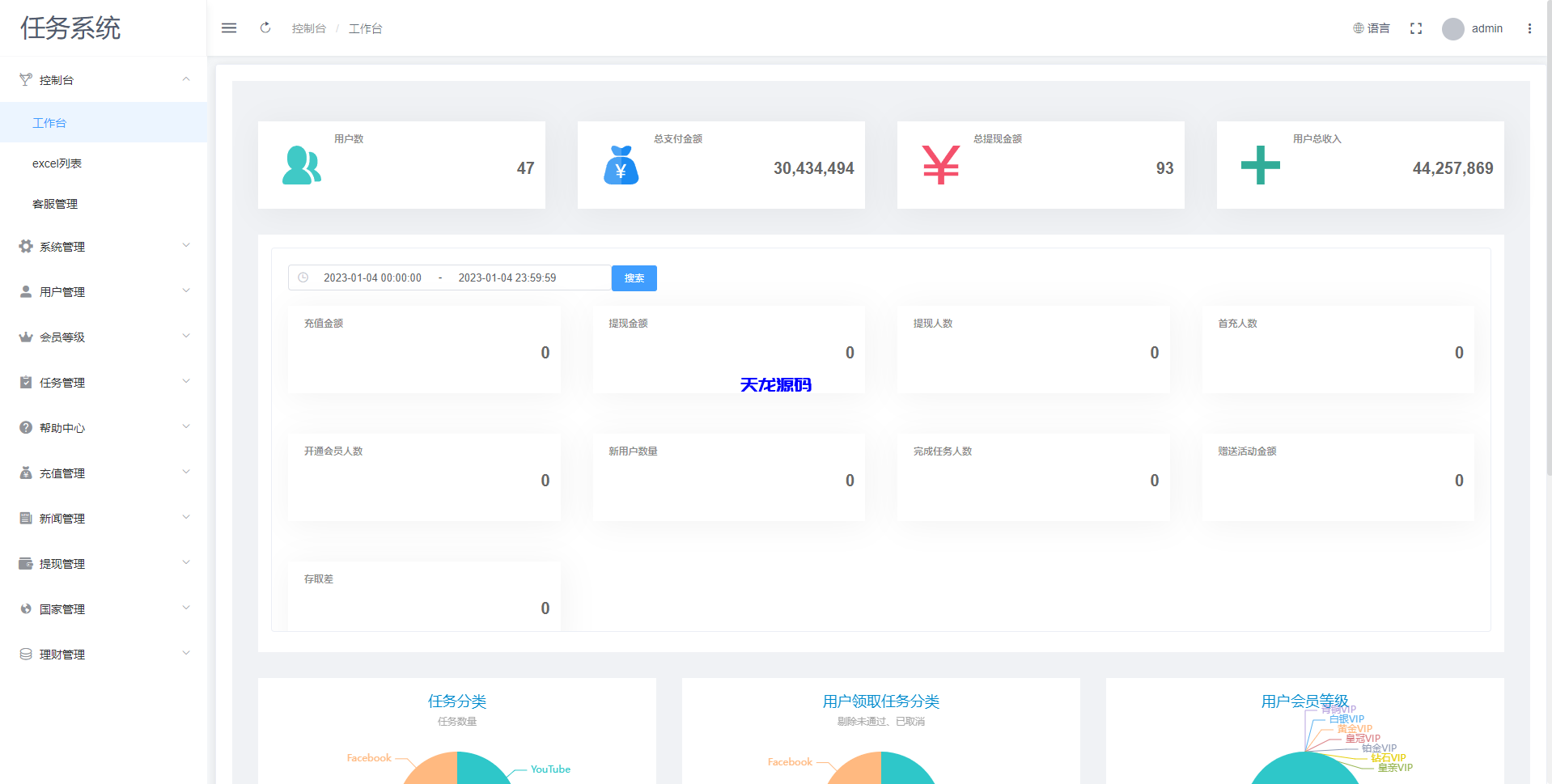
Task: Expand the 充值管理 chevron
Action: tap(186, 473)
